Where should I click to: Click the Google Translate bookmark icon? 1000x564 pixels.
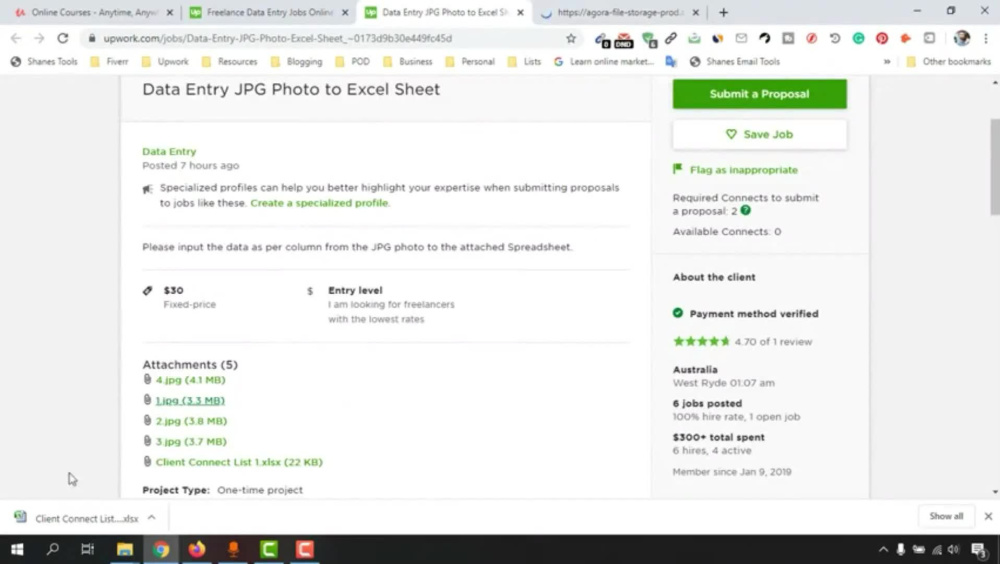click(x=670, y=61)
